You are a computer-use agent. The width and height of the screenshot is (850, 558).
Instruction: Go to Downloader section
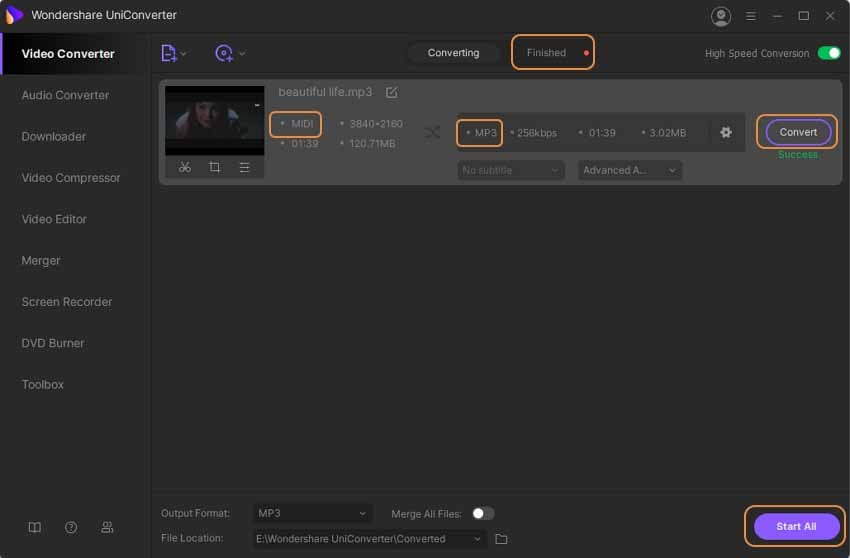point(54,137)
